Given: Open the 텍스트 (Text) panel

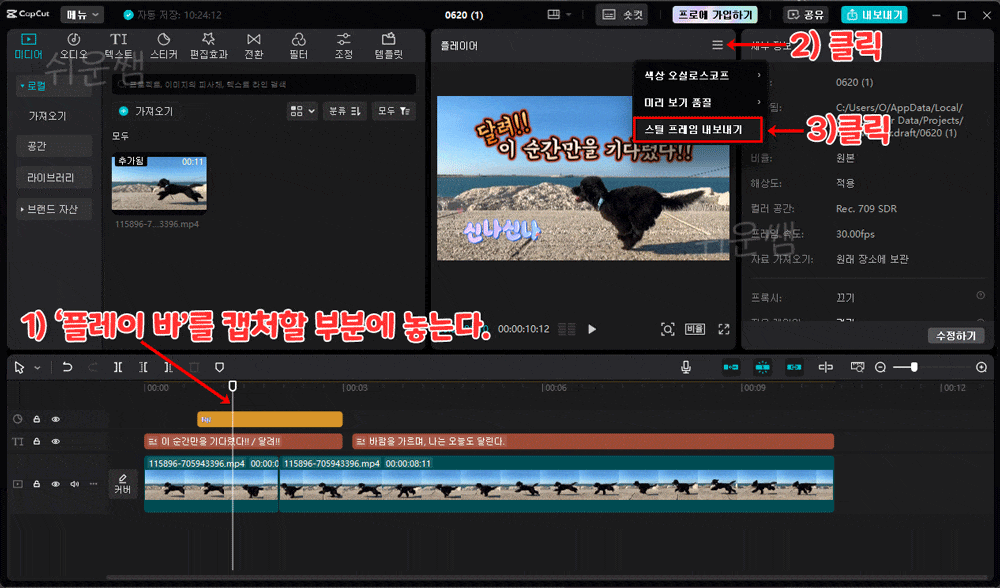Looking at the screenshot, I should 118,44.
